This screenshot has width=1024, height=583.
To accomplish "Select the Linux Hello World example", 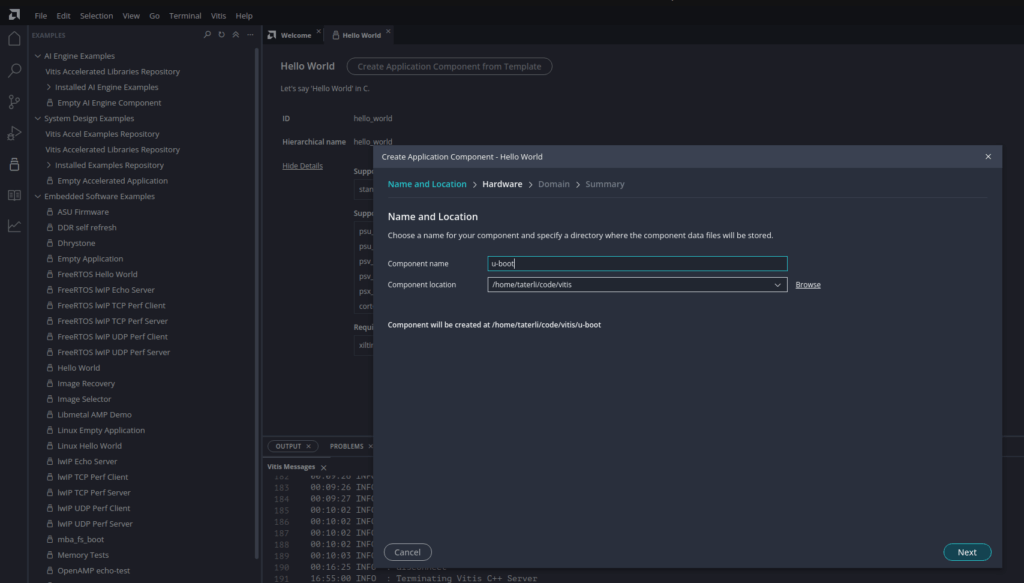I will (x=89, y=447).
